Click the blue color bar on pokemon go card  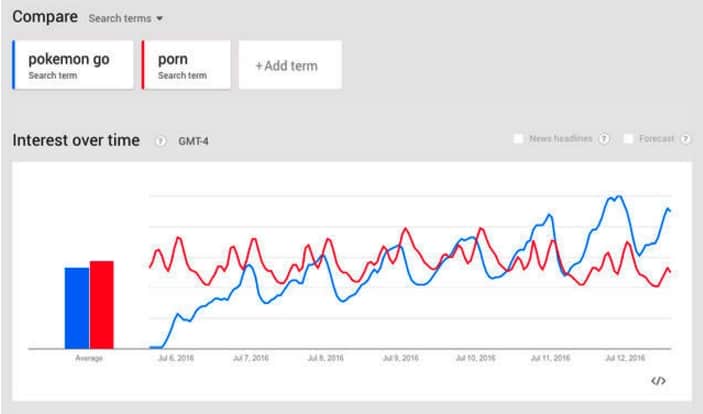tap(14, 65)
